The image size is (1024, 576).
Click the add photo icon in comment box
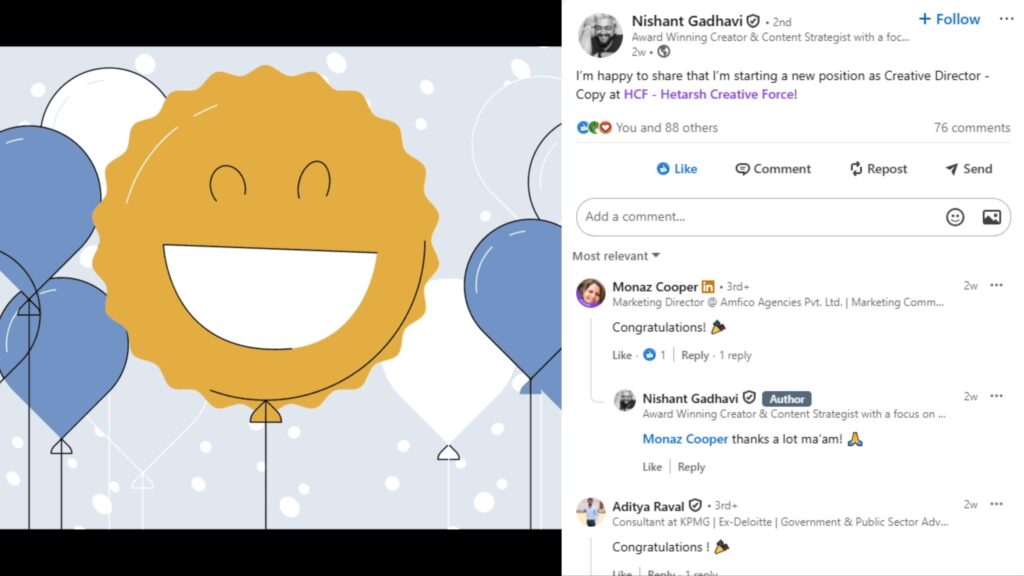click(x=991, y=217)
